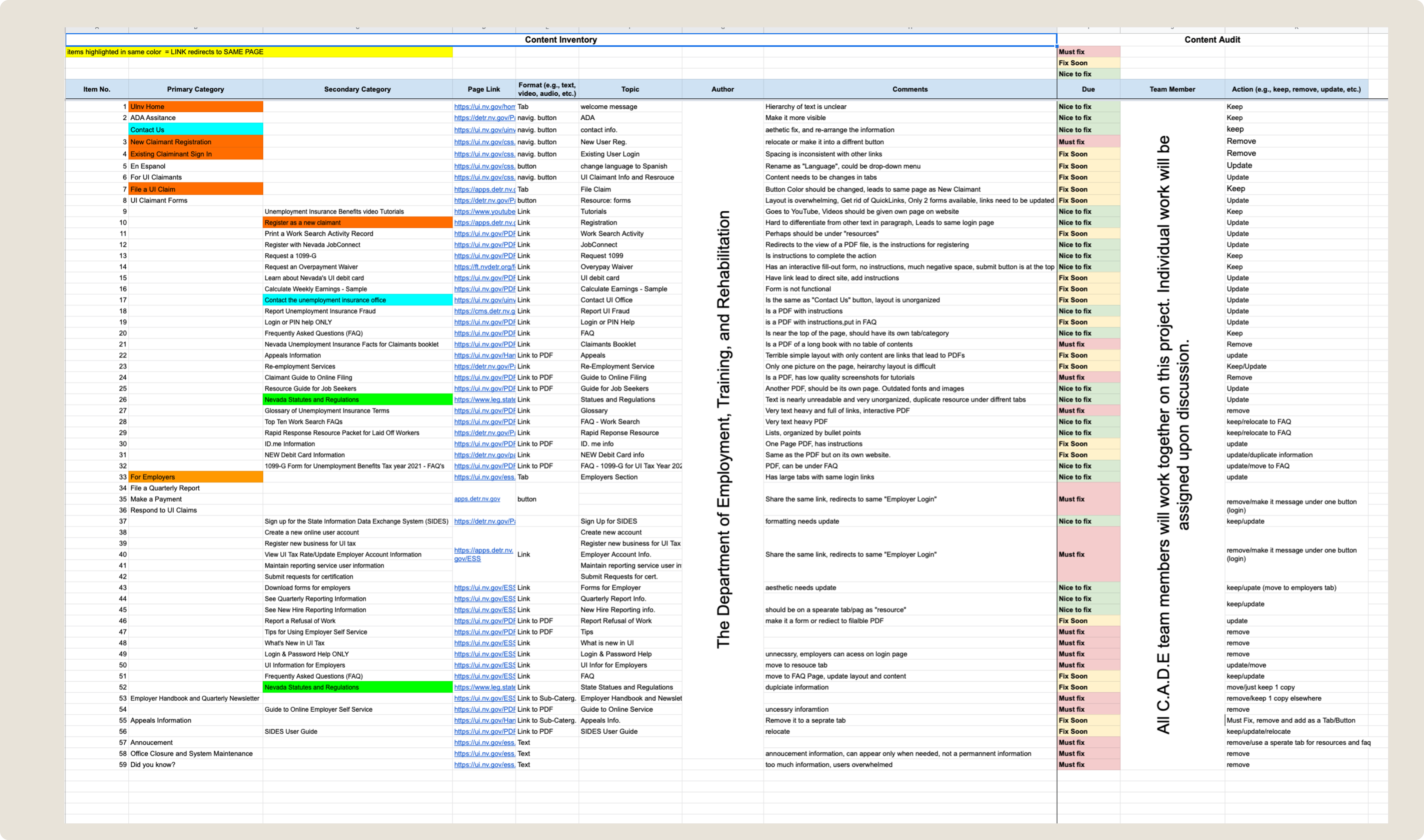The height and width of the screenshot is (840, 1424).
Task: Click the 'New Claimant Registration' cell
Action: coord(195,142)
